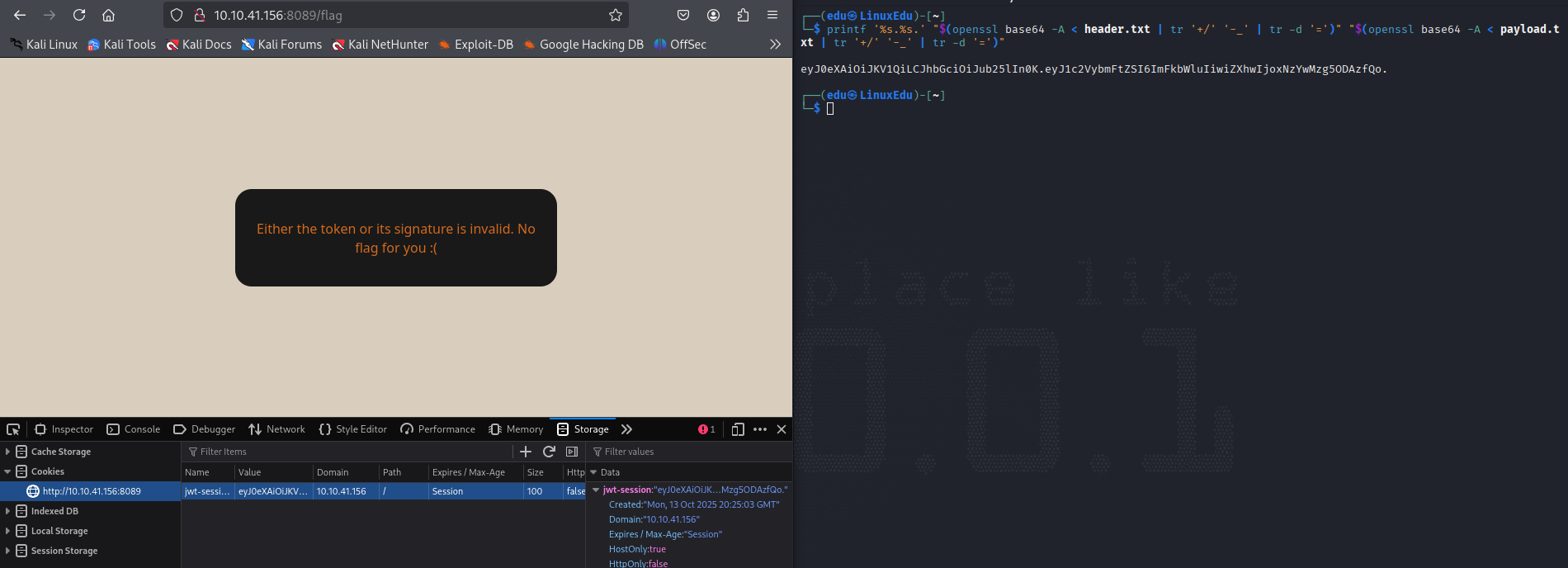Screen dimensions: 1568x568
Task: Click the connection padlock icon
Action: click(199, 15)
